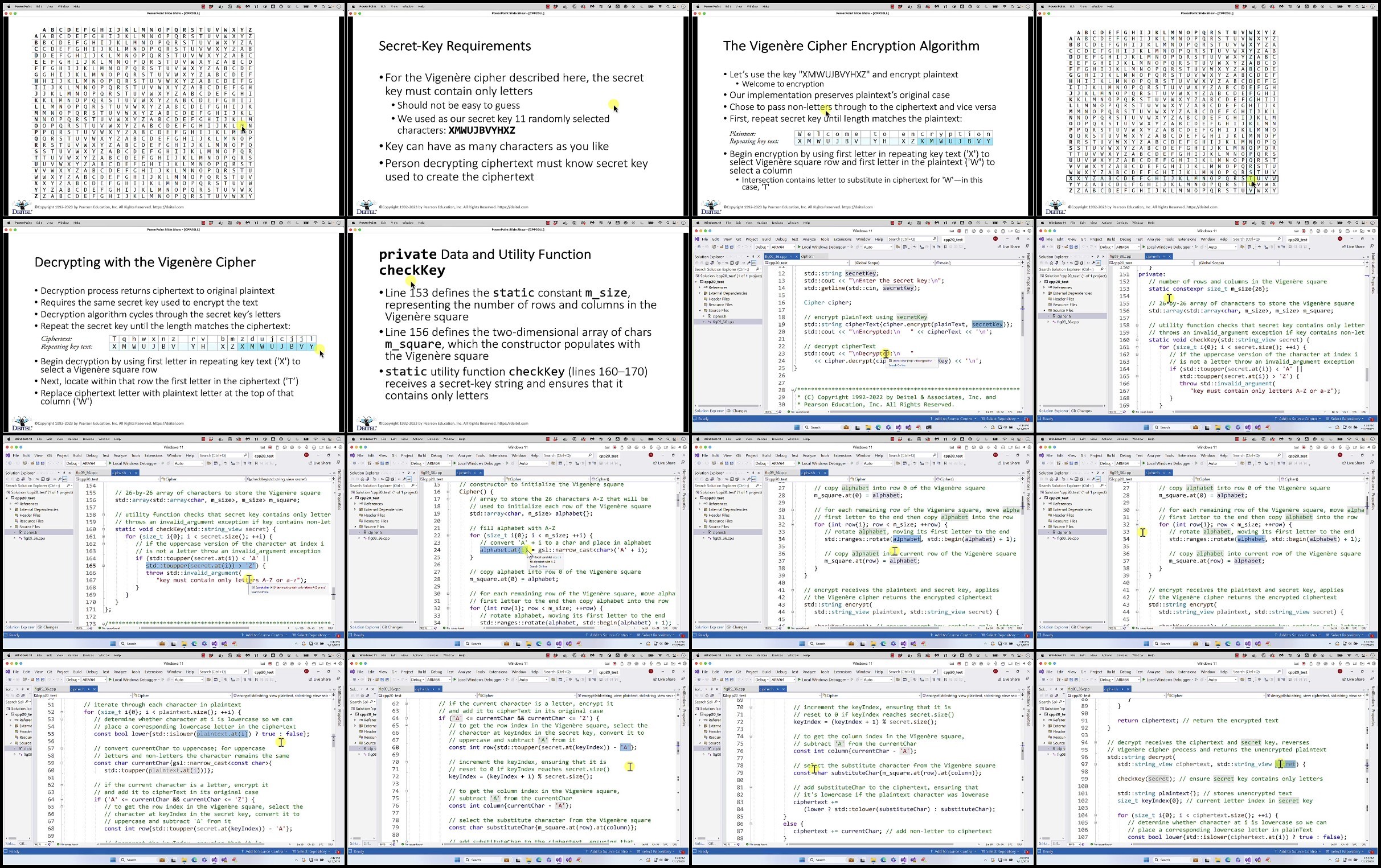
Task: Open the main() member dropdown above the code
Action: pos(978,263)
